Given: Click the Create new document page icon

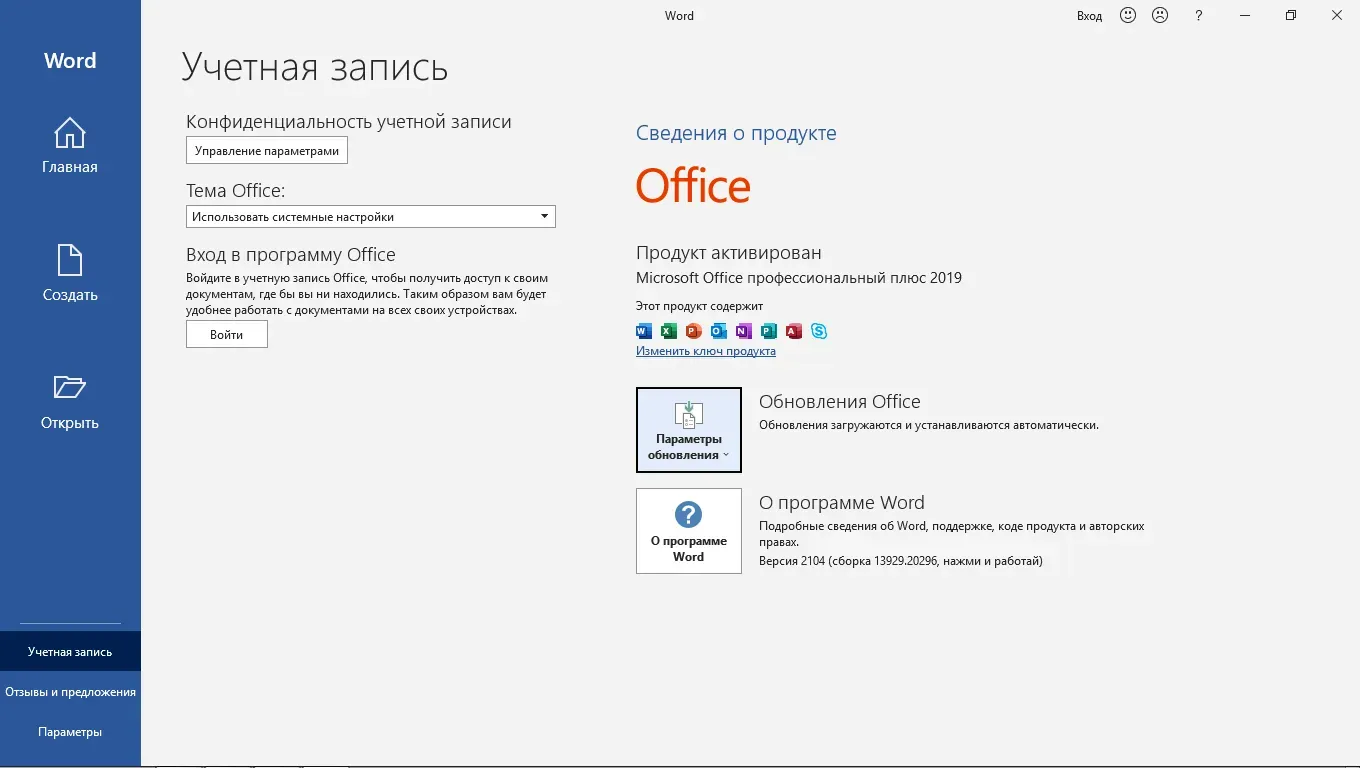Looking at the screenshot, I should tap(70, 260).
